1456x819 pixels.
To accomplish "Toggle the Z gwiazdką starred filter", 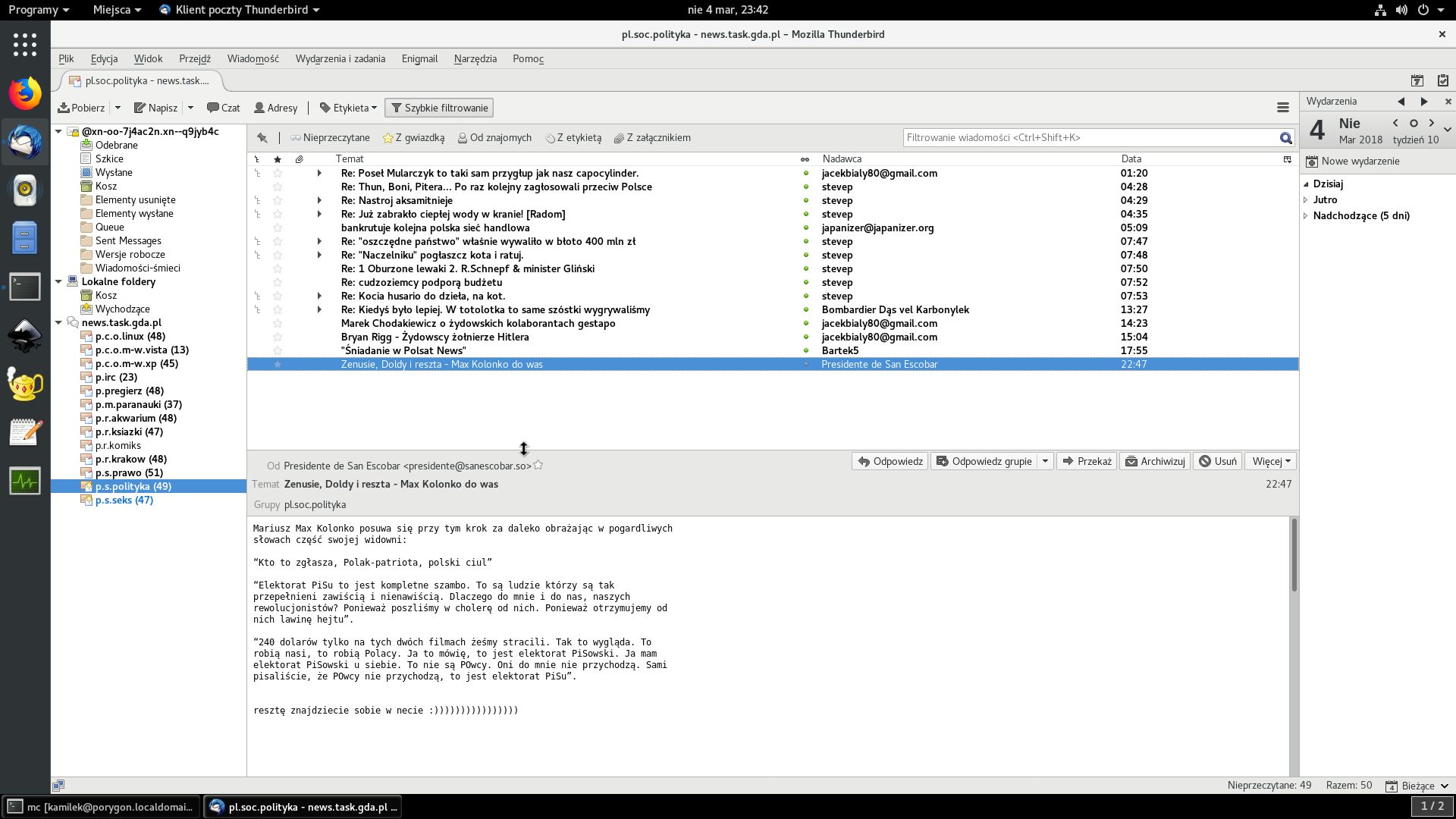I will [x=413, y=138].
